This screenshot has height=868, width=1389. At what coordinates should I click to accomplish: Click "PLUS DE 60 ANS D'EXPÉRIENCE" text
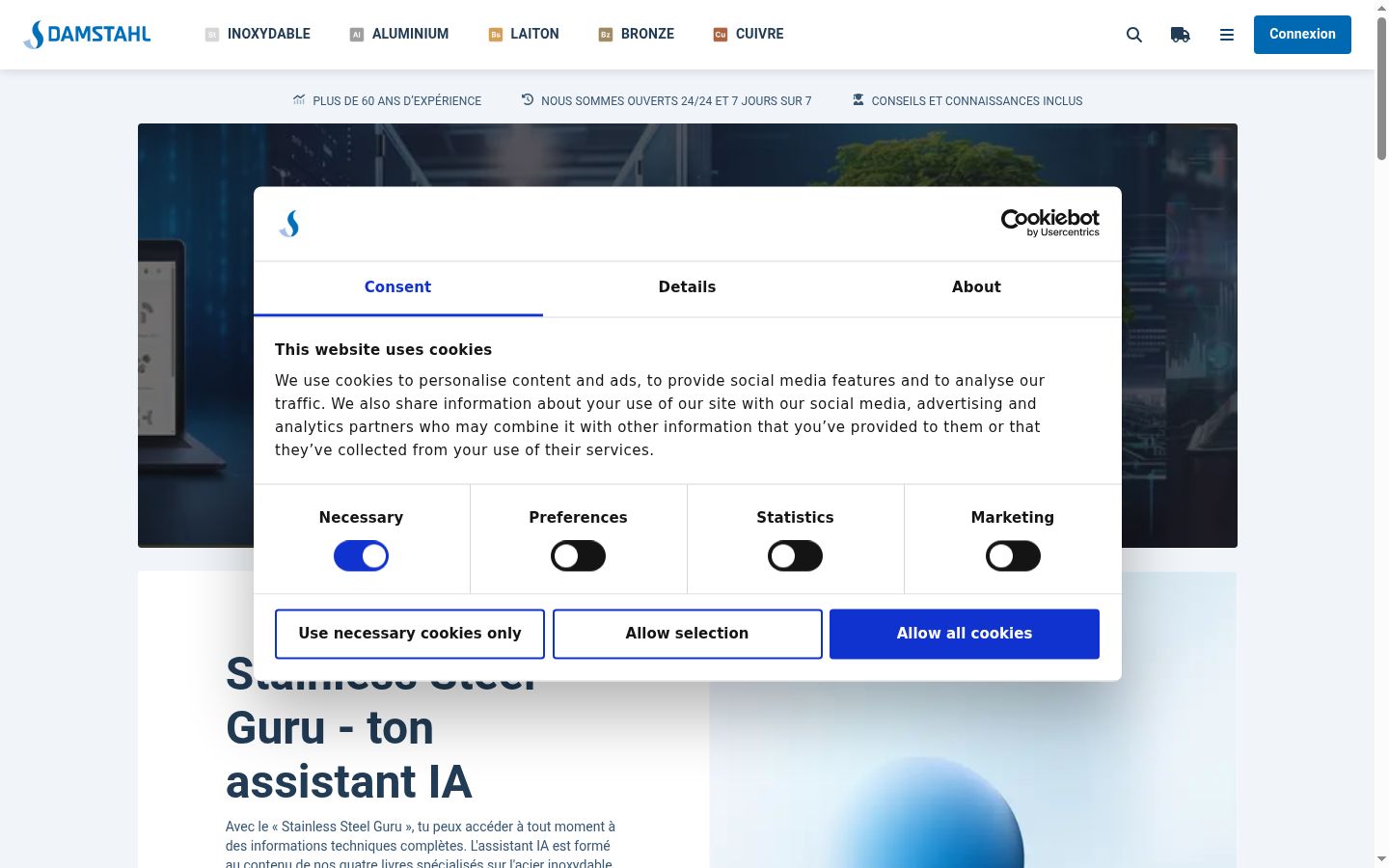[x=396, y=100]
